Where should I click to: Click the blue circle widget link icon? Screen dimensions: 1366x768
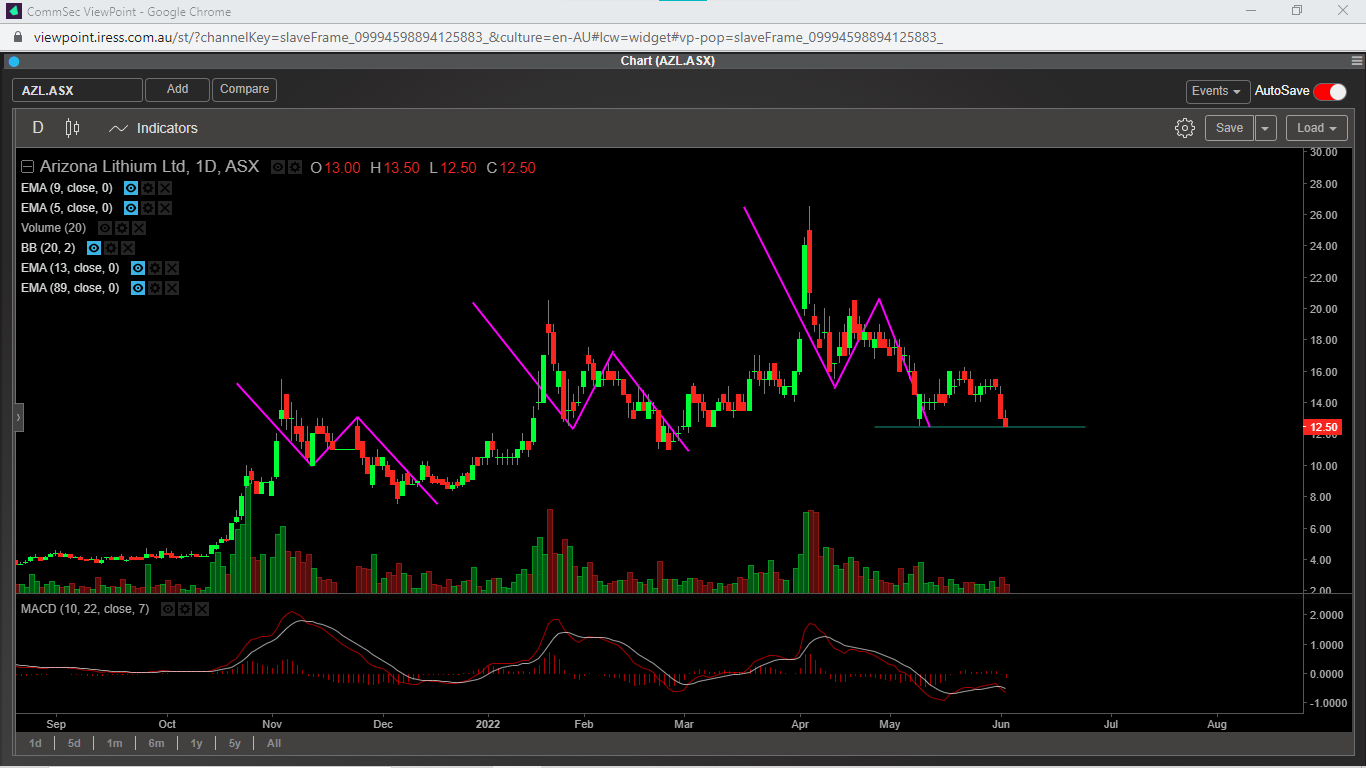coord(14,61)
